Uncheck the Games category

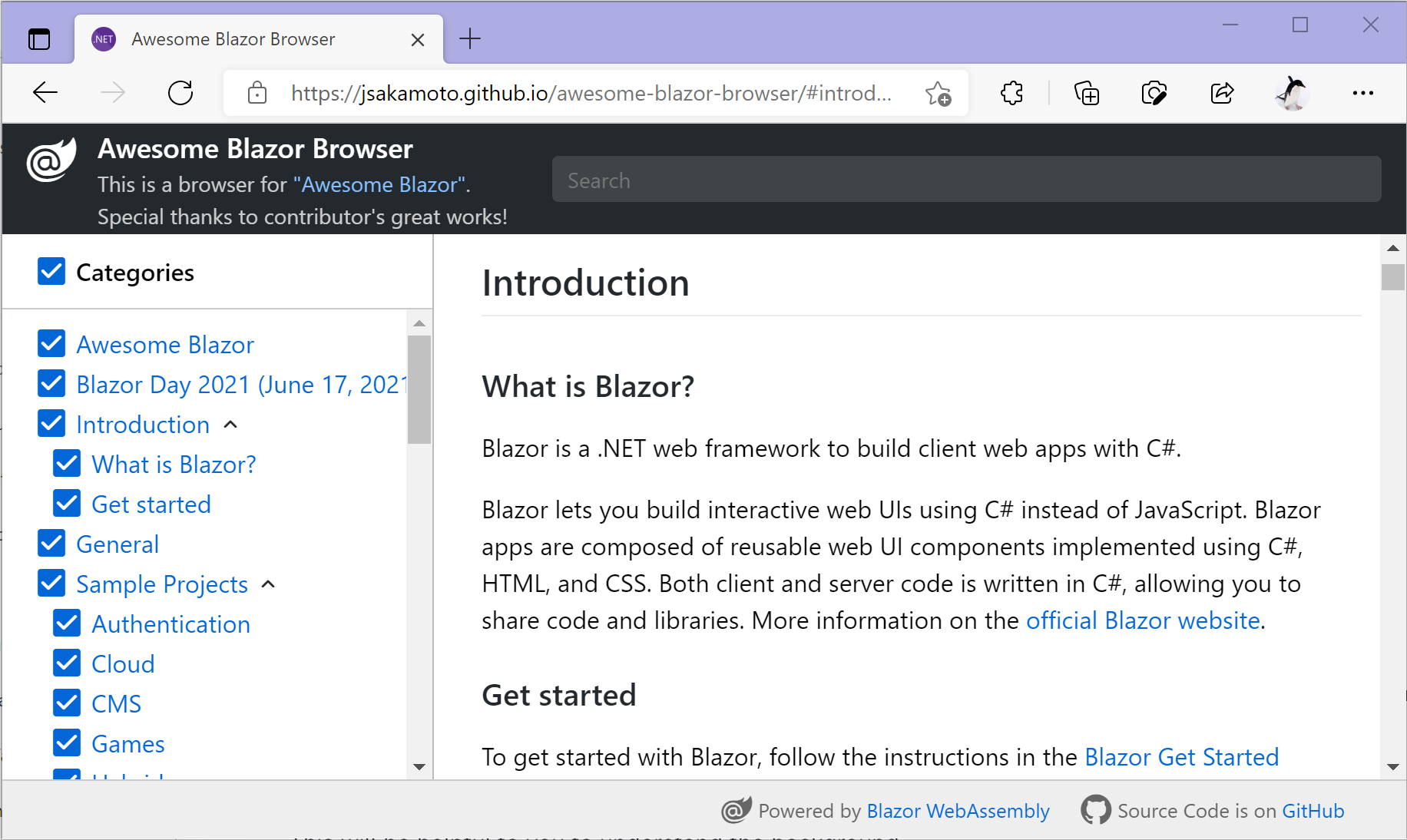[x=66, y=742]
